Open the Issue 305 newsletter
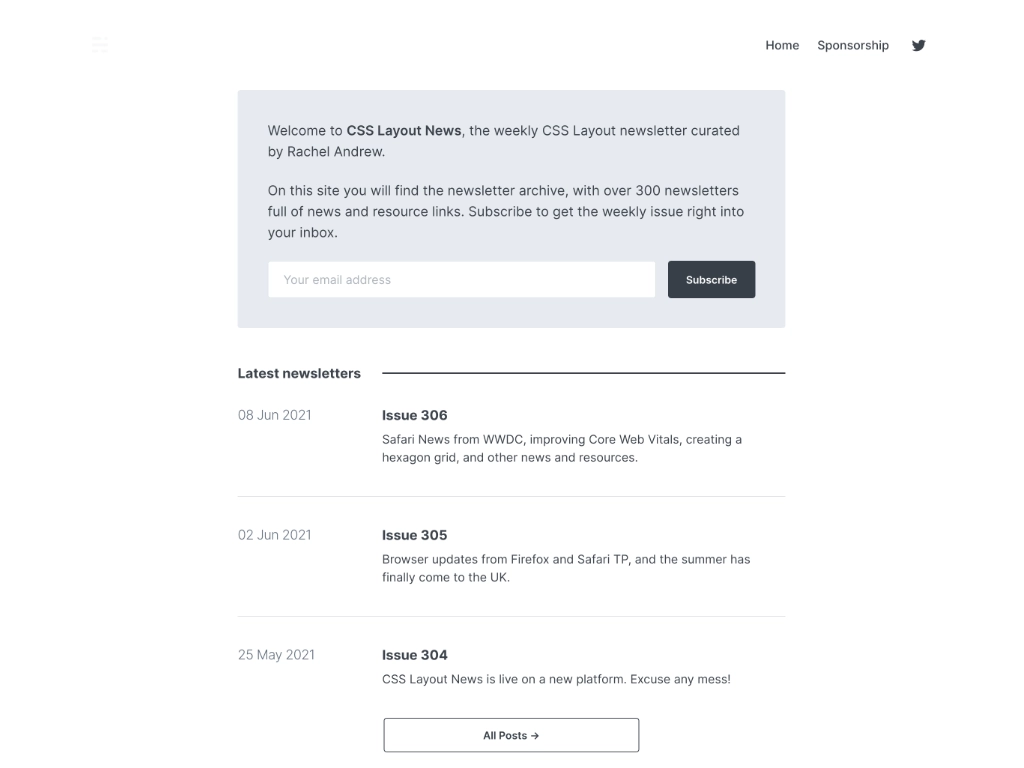 pos(415,535)
